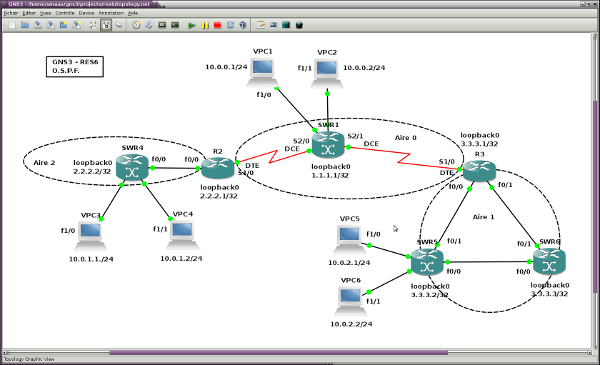Click the horizontal scrollbar at bottom

pos(279,352)
